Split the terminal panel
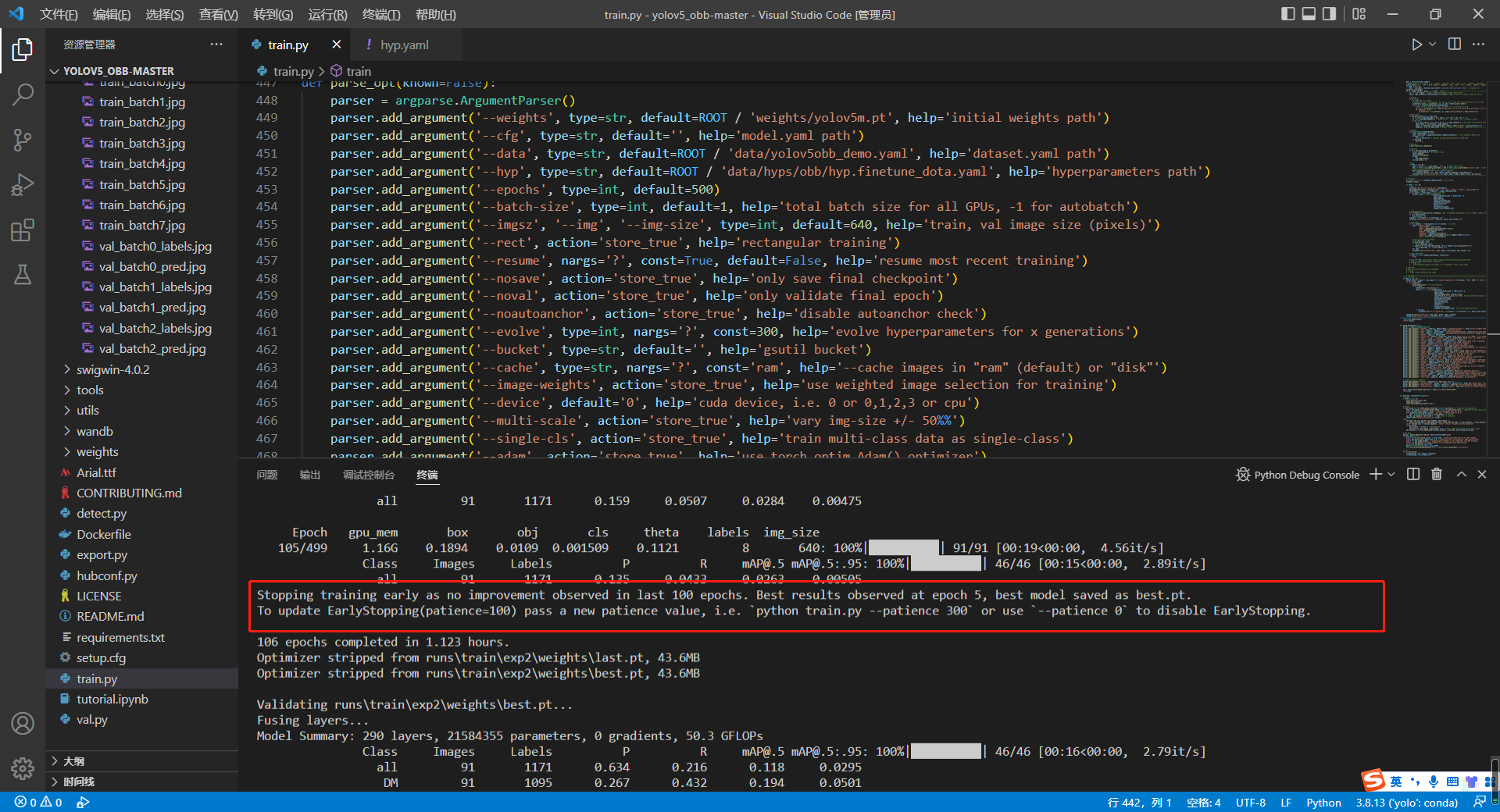 tap(1413, 474)
